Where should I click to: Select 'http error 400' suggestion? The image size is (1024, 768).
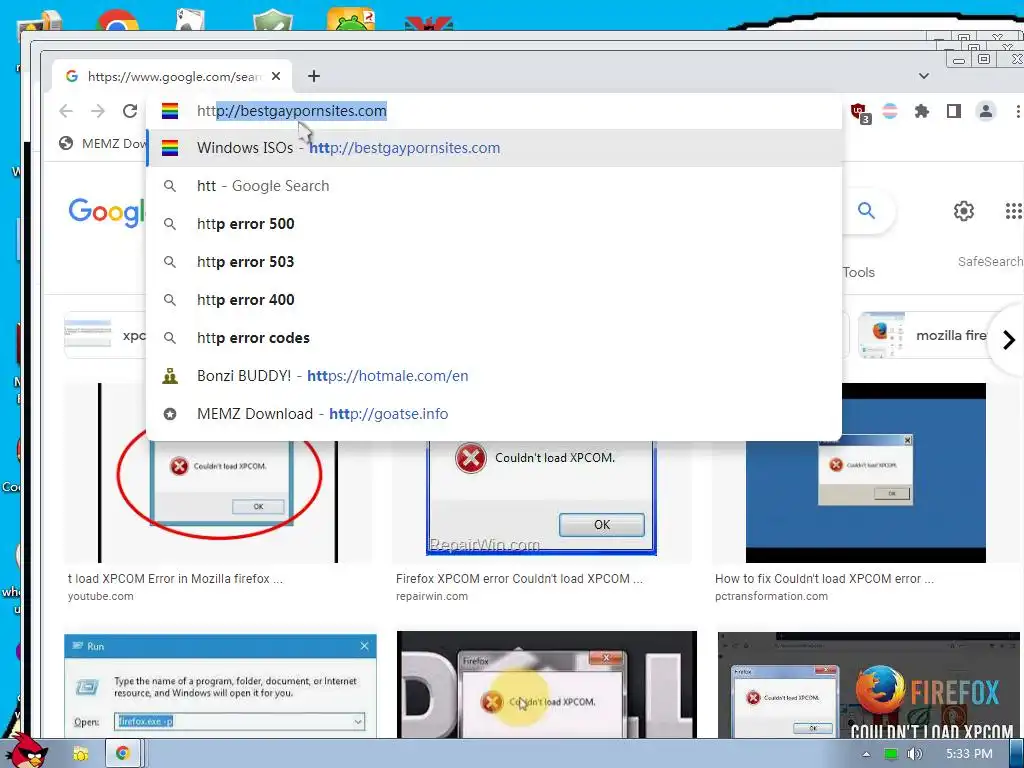[494, 300]
